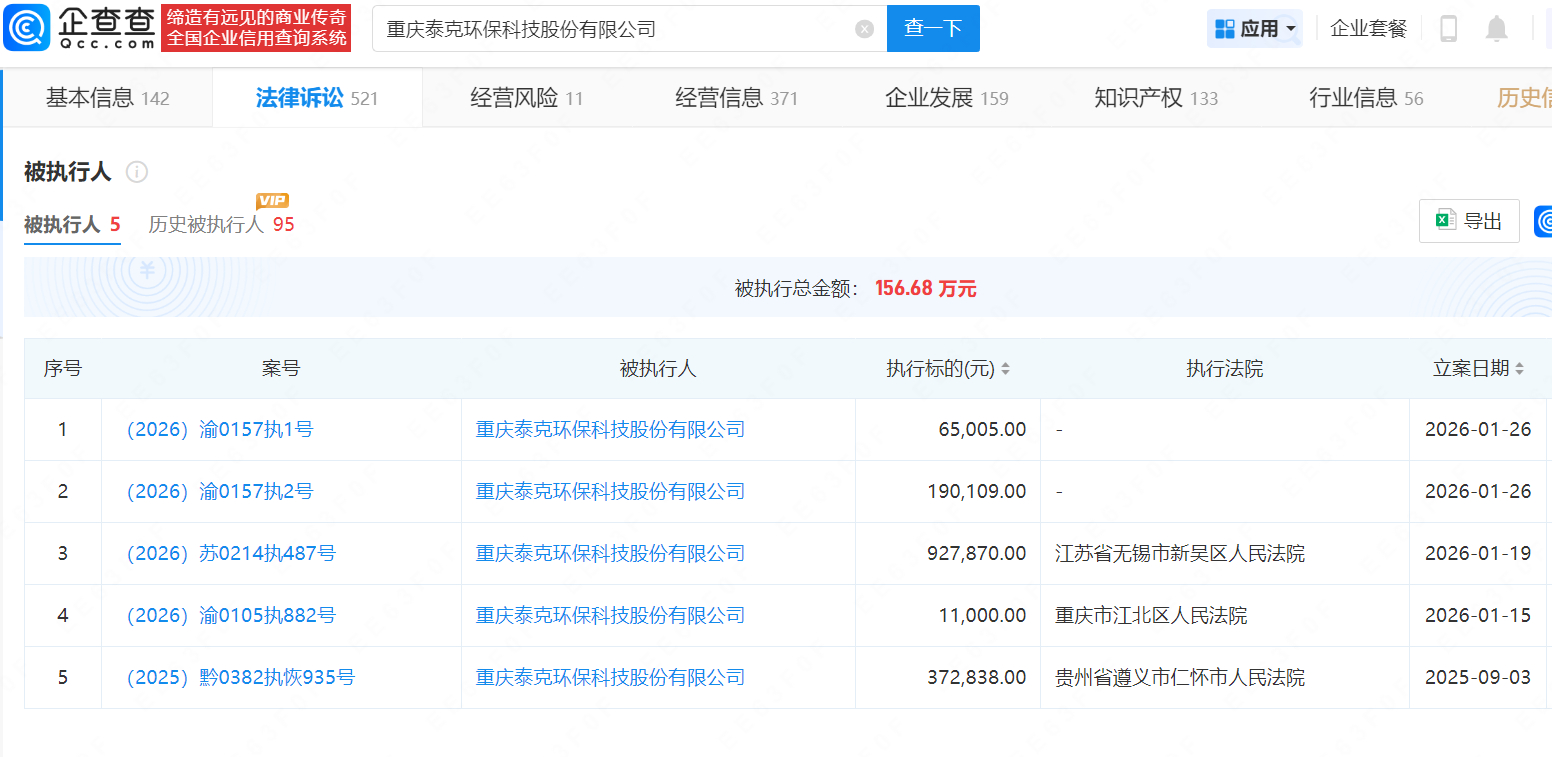Click the mobile phone icon
Viewport: 1552px width, 757px height.
pyautogui.click(x=1448, y=29)
